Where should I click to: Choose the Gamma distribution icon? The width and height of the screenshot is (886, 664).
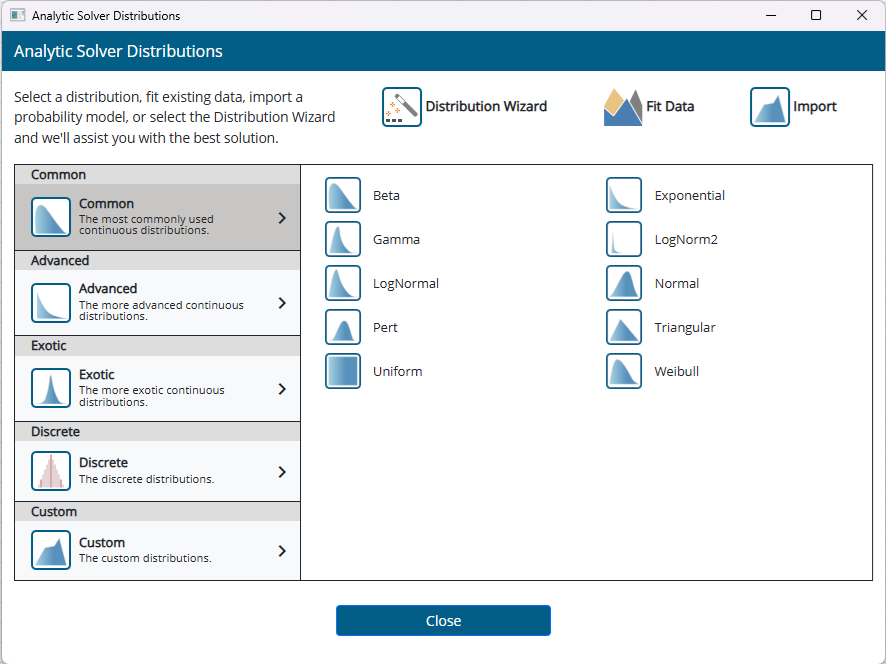(342, 239)
